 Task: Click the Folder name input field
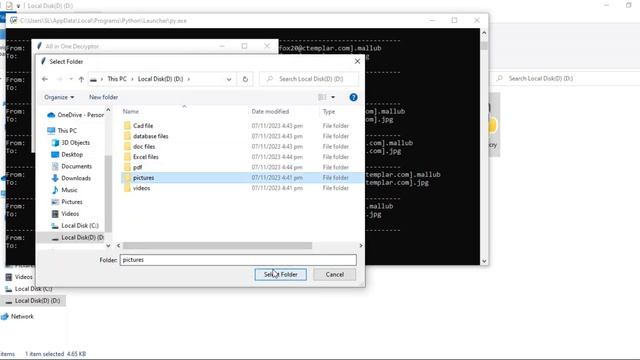pyautogui.click(x=238, y=260)
